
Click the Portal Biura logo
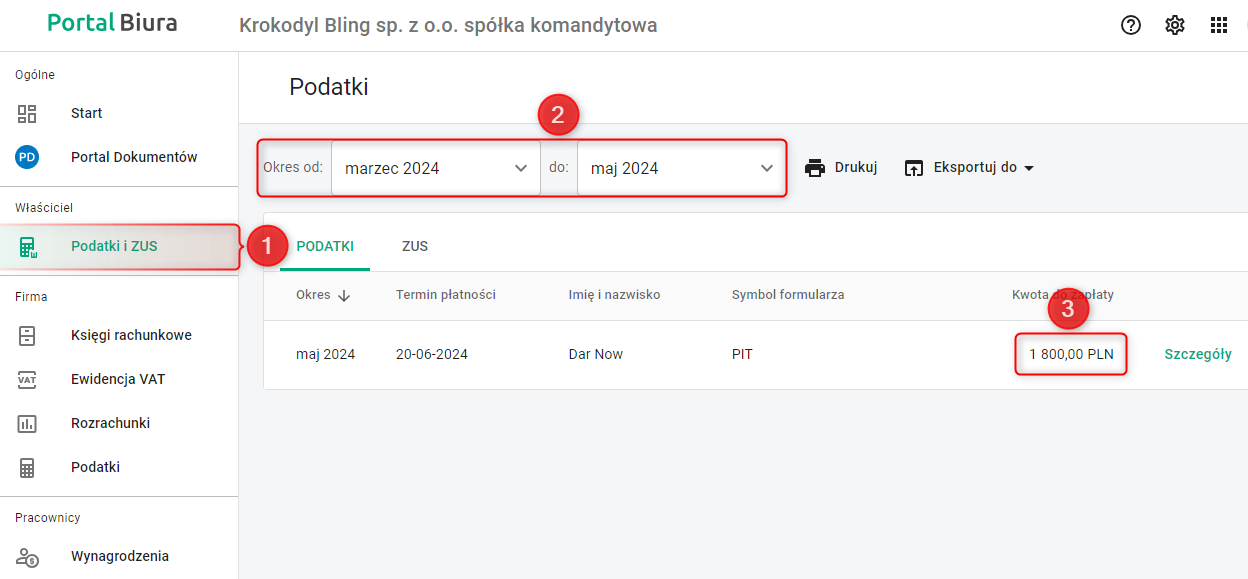(112, 23)
